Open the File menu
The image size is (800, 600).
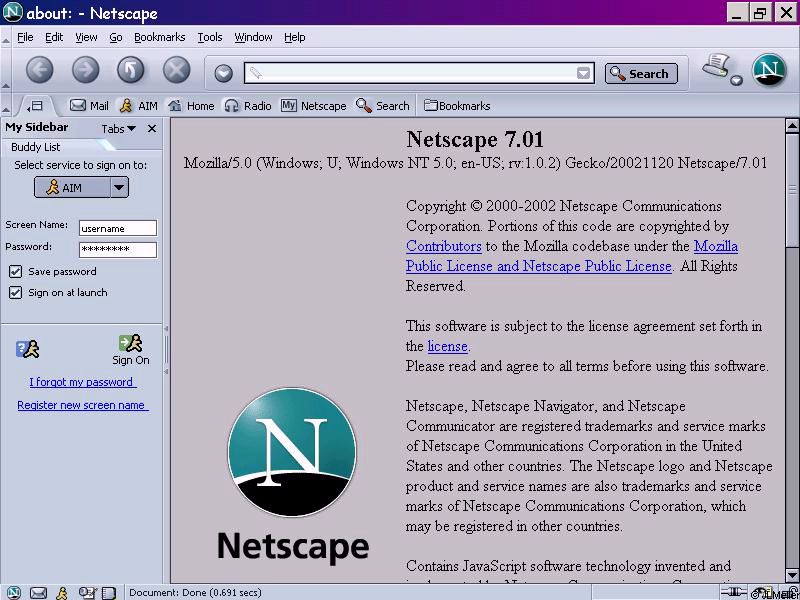[x=25, y=37]
